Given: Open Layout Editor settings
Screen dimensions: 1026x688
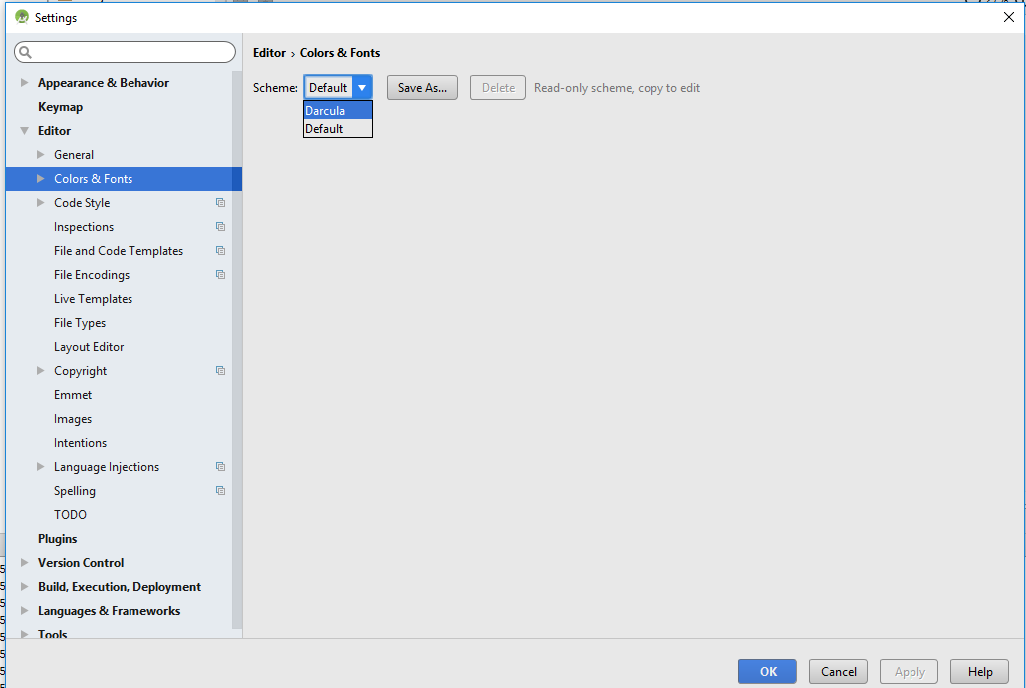Looking at the screenshot, I should 89,347.
